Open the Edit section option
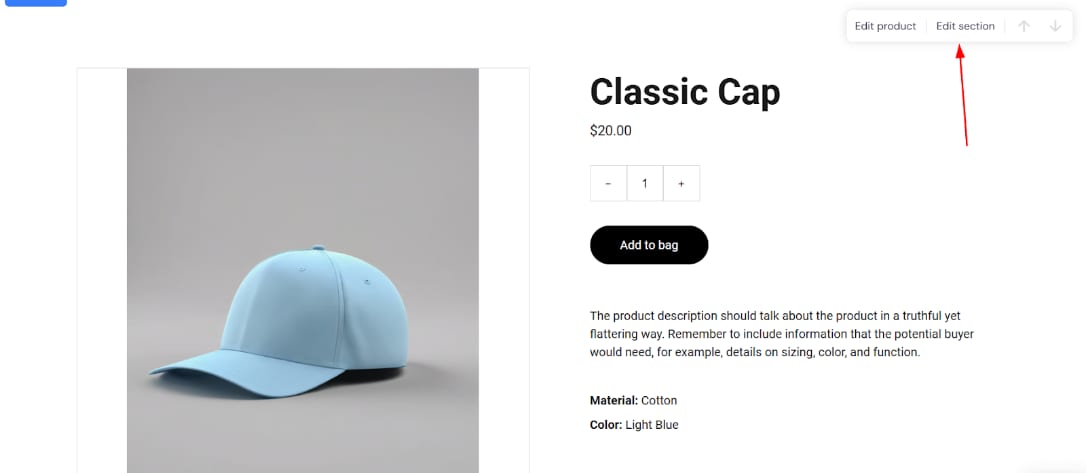This screenshot has height=473, width=1086. [x=965, y=26]
